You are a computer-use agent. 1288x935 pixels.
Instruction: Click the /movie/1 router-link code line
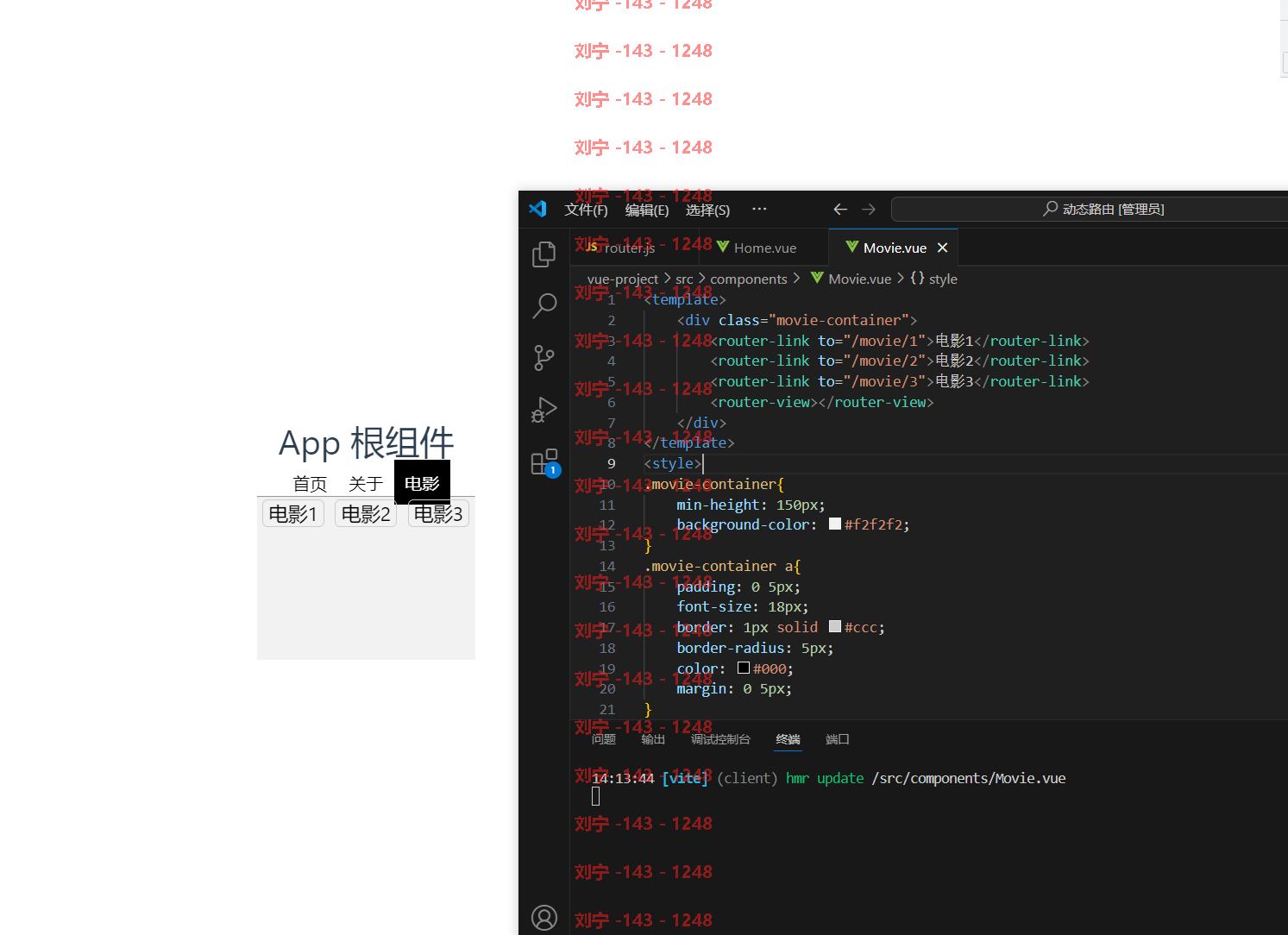[x=900, y=341]
